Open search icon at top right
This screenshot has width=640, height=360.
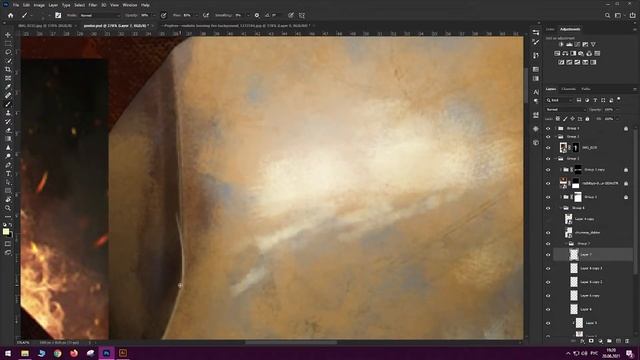pyautogui.click(x=607, y=16)
